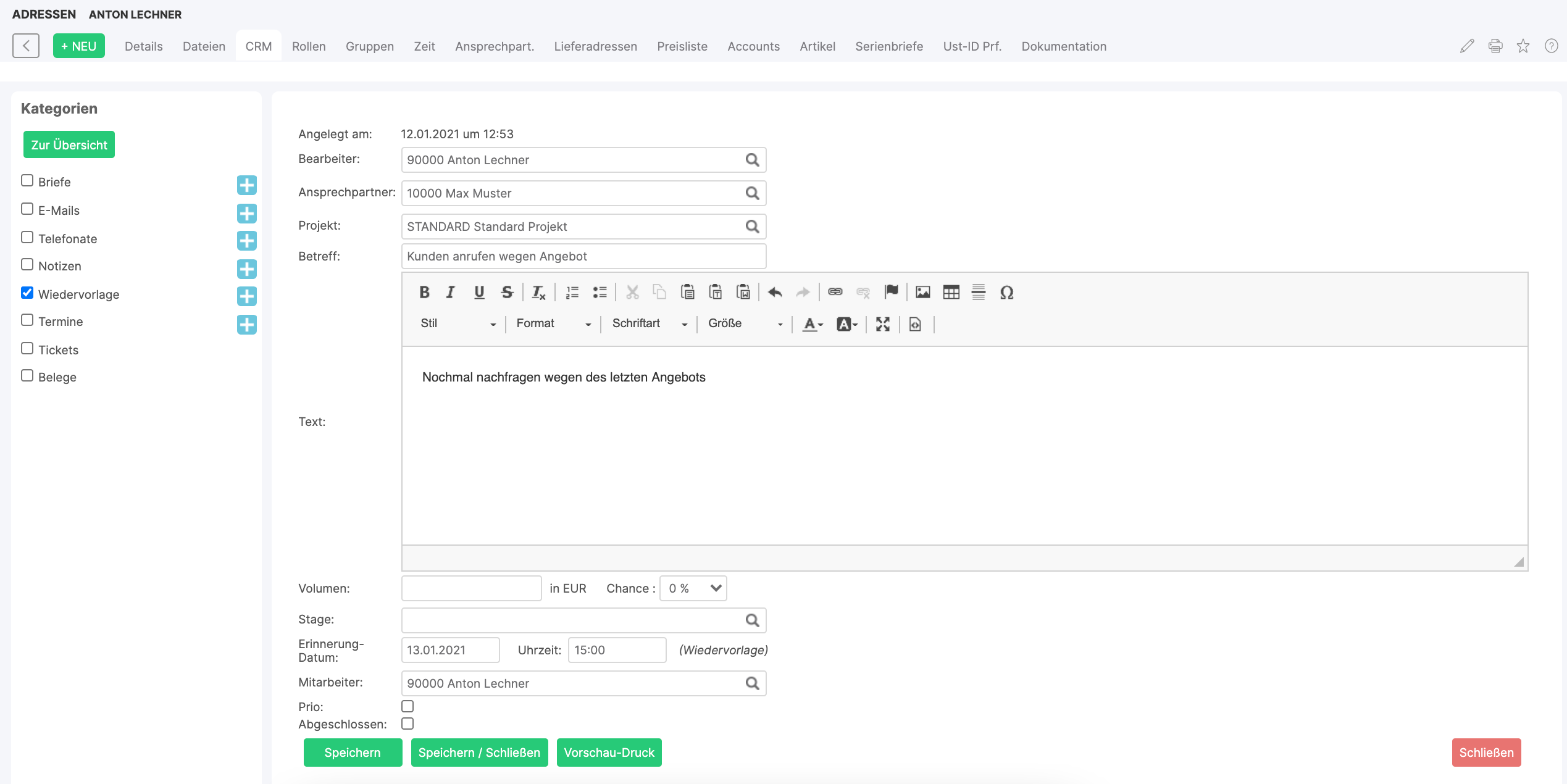
Task: Click Speichern / Schließen button
Action: [x=479, y=753]
